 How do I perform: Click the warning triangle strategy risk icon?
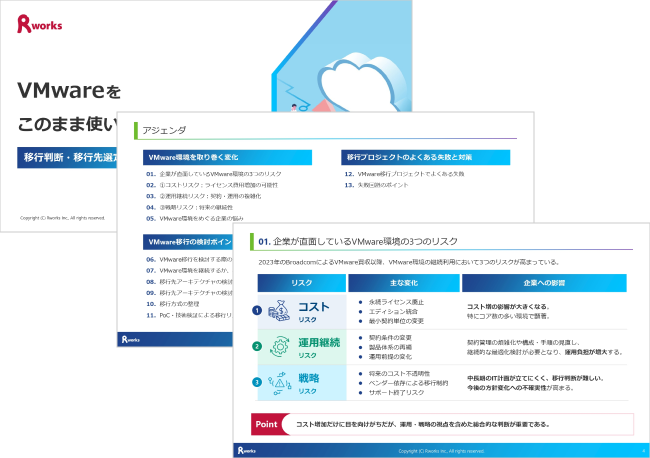[279, 383]
